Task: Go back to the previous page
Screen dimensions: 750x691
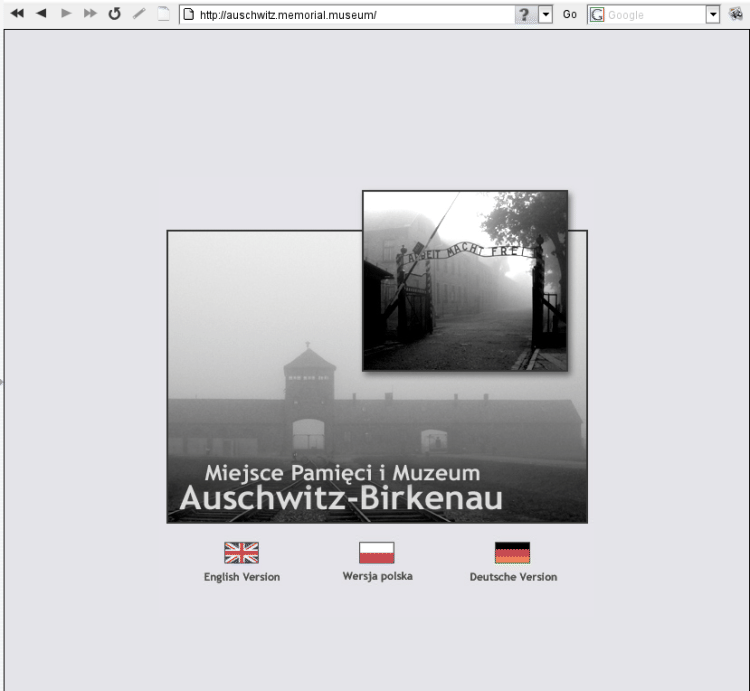Action: [41, 14]
